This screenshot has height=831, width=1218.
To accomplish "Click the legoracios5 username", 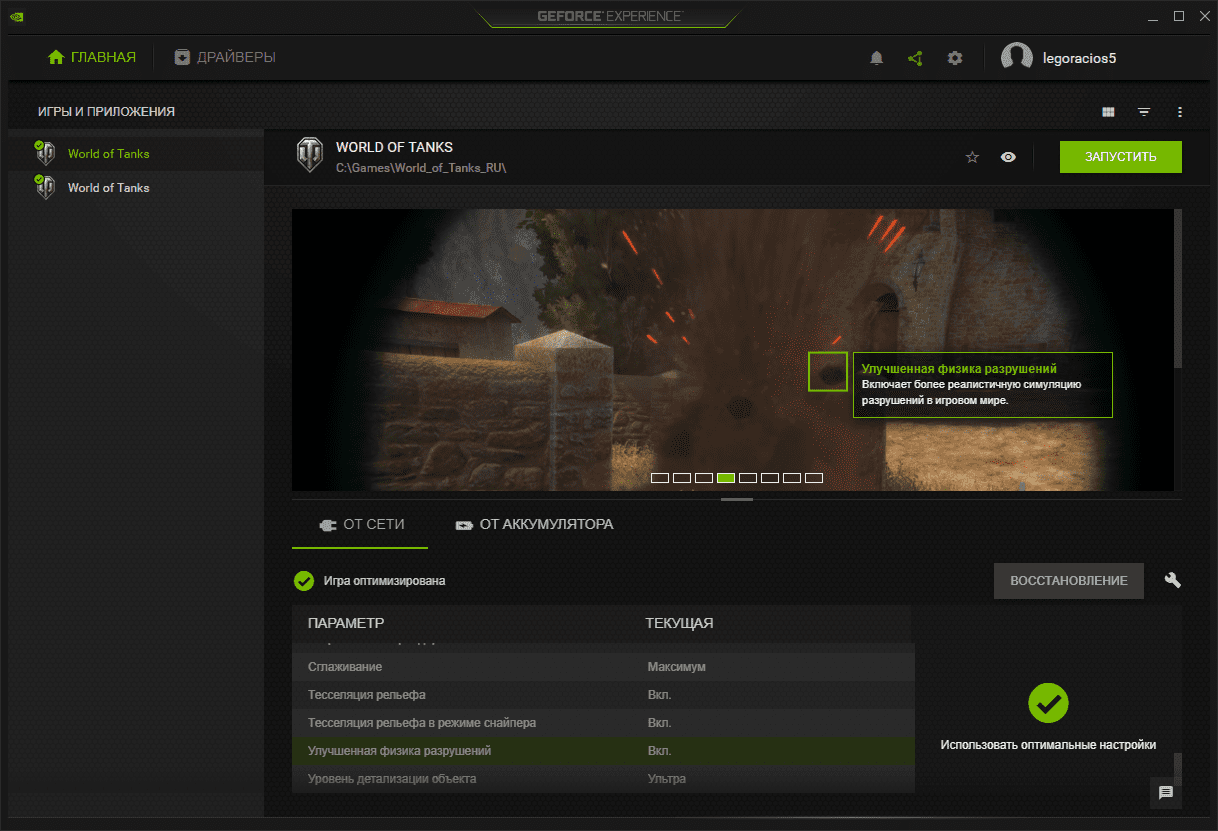I will coord(1079,58).
